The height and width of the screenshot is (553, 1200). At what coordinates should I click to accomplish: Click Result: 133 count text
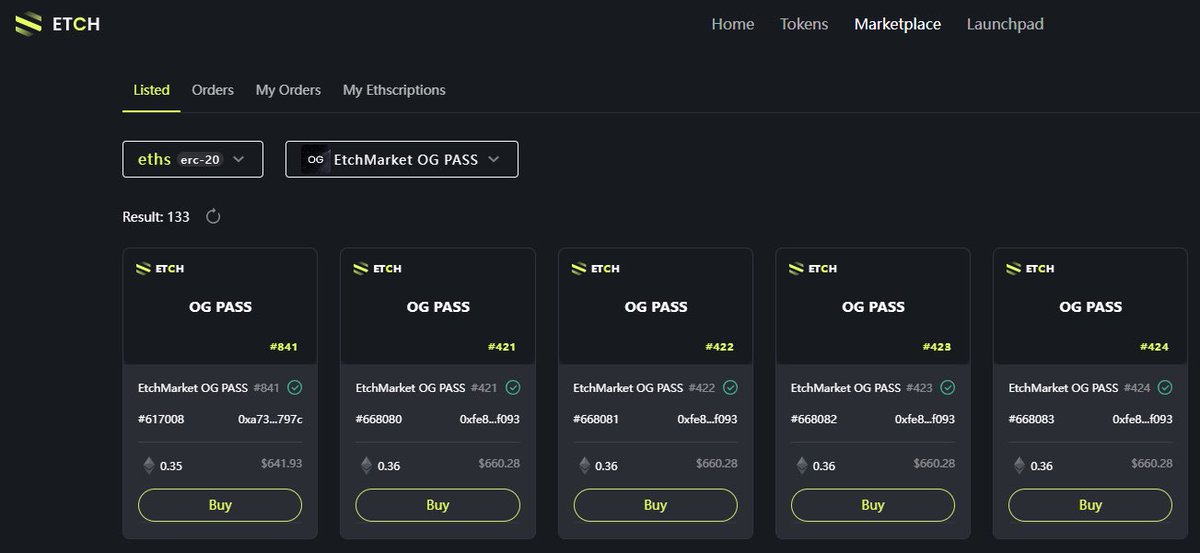156,216
